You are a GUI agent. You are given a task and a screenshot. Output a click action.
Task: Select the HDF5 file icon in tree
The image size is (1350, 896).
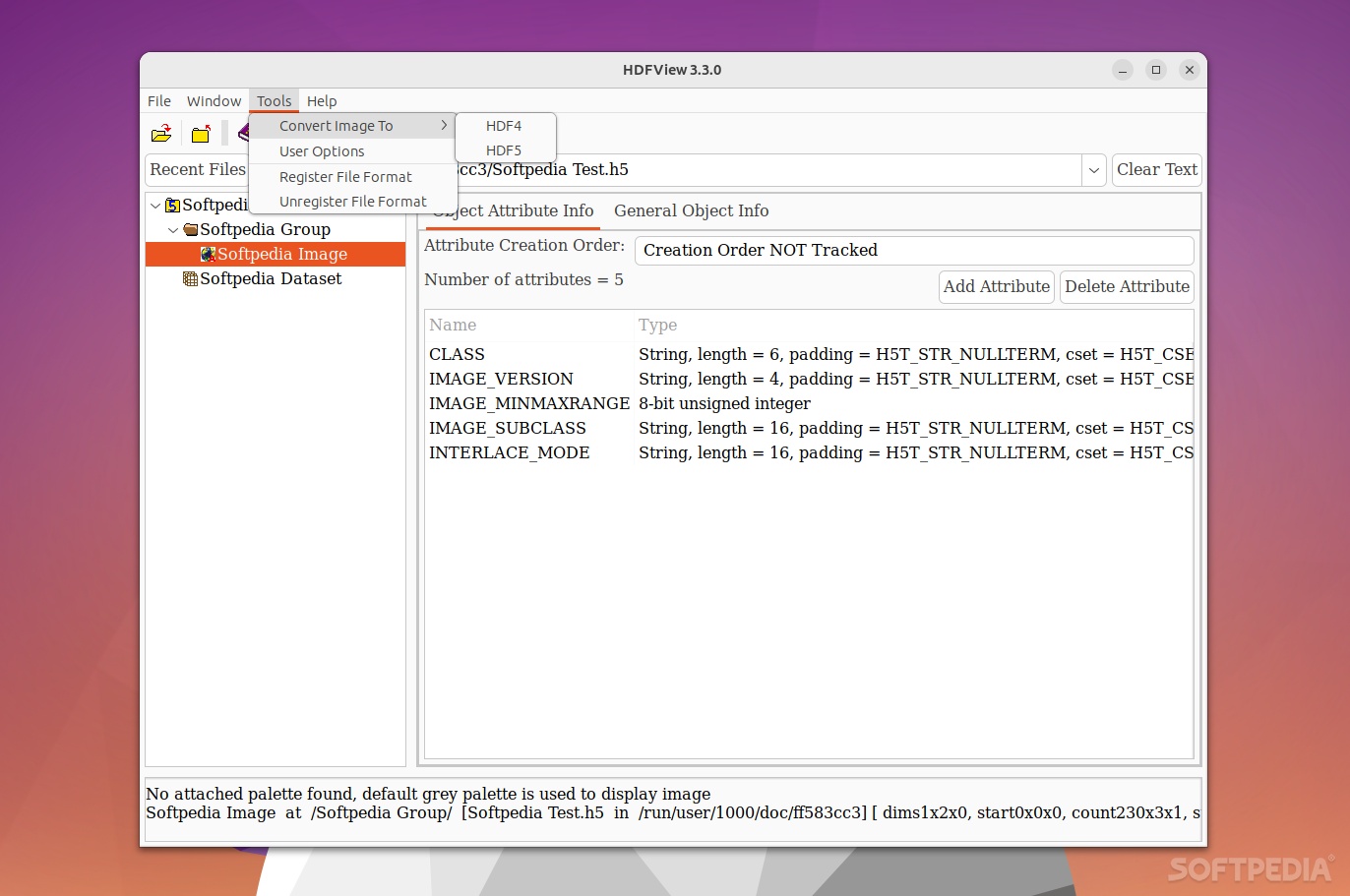(x=172, y=205)
